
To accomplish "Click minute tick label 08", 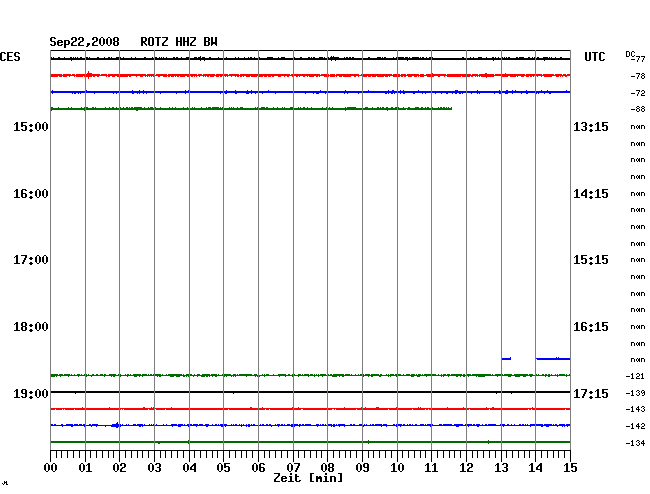I will click(x=327, y=468).
